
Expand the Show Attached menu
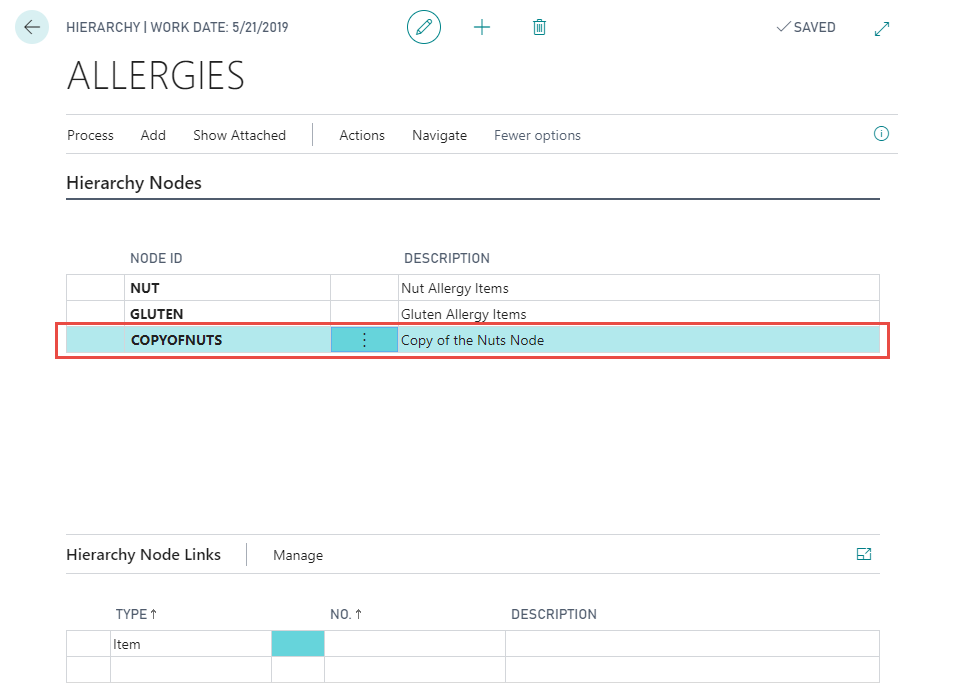(x=239, y=135)
